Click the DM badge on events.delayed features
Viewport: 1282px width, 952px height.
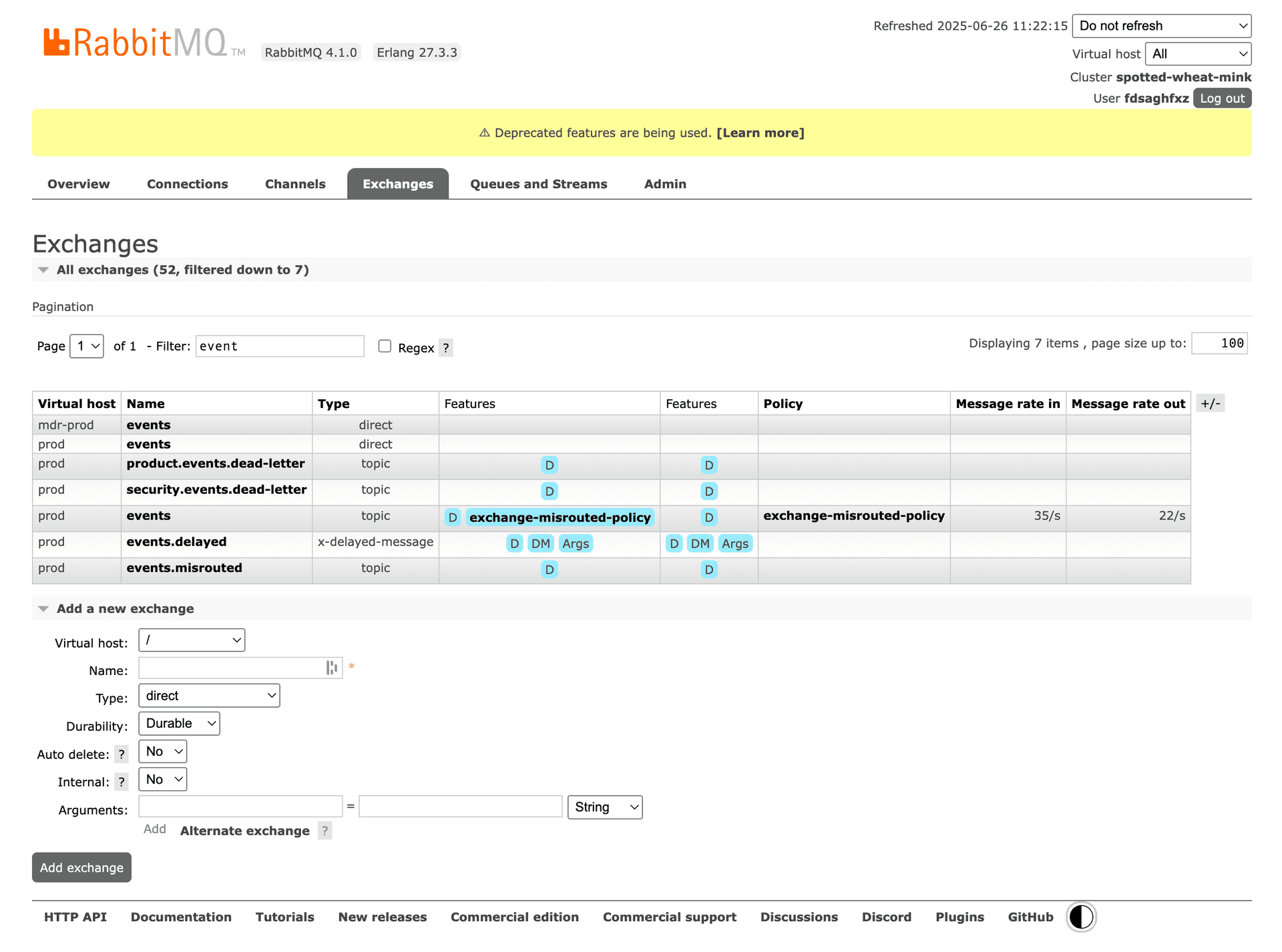[x=540, y=543]
